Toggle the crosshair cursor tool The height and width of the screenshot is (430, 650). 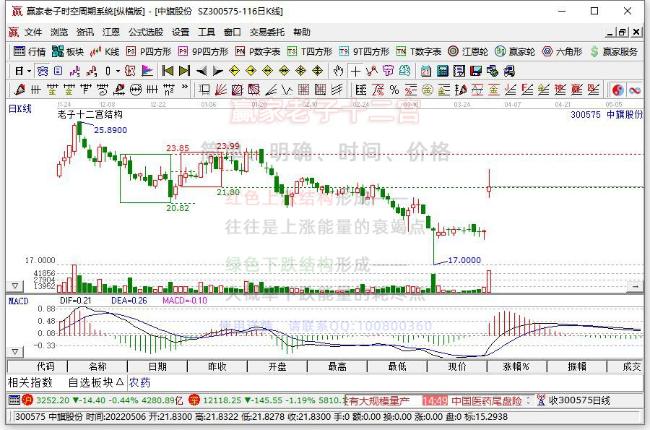[x=355, y=71]
